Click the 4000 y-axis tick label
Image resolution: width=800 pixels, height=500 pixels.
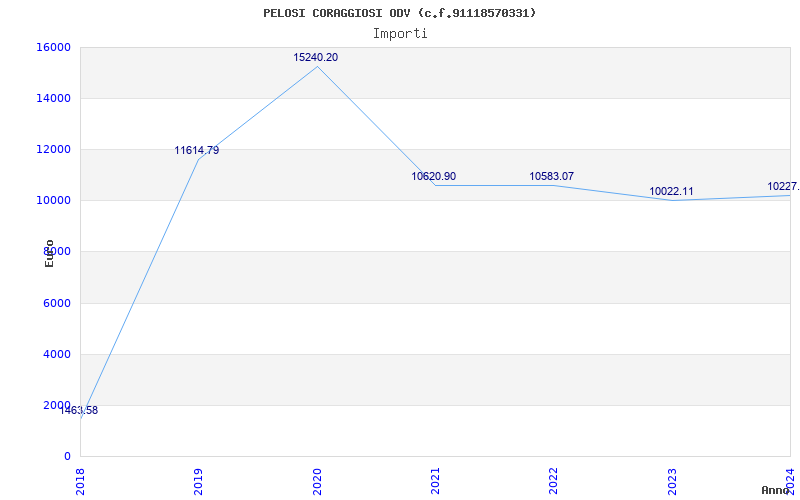tap(56, 355)
